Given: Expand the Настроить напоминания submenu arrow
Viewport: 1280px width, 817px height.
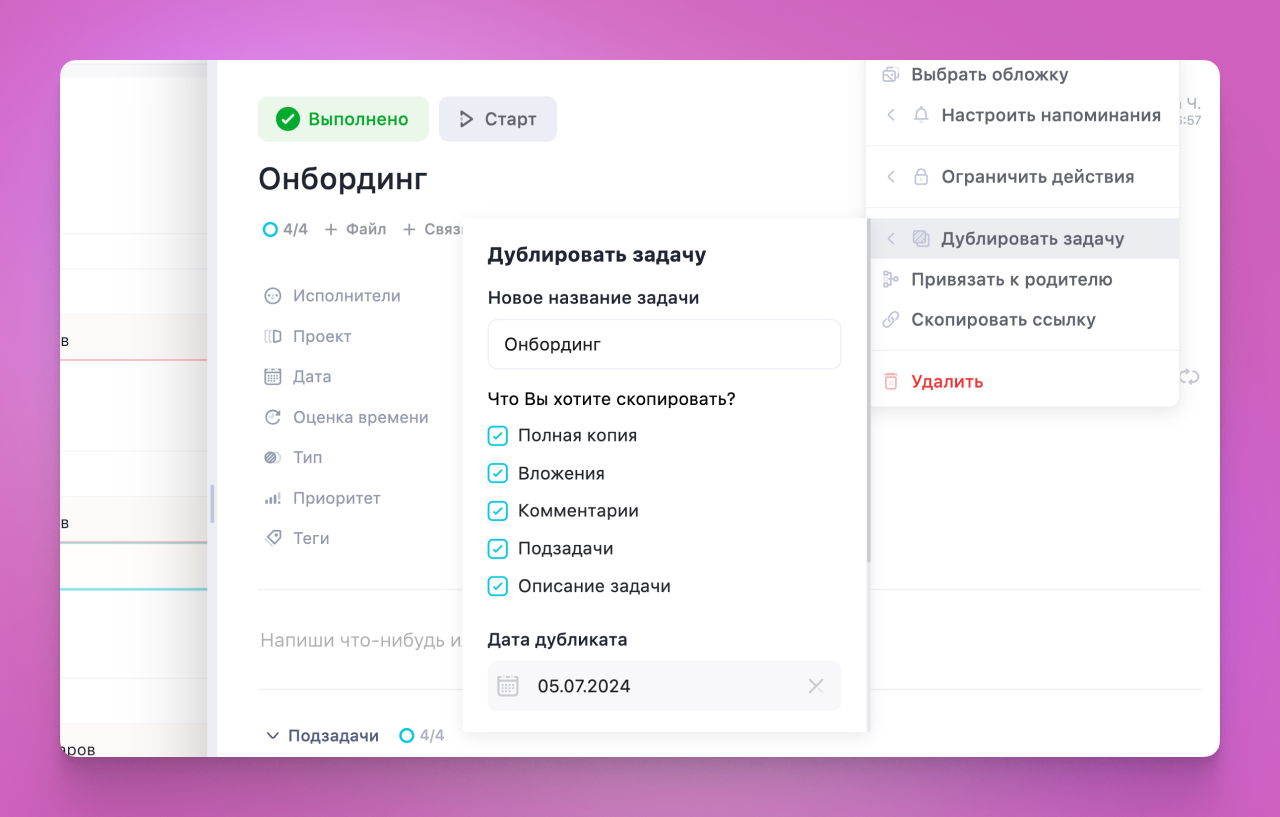Looking at the screenshot, I should pyautogui.click(x=890, y=115).
